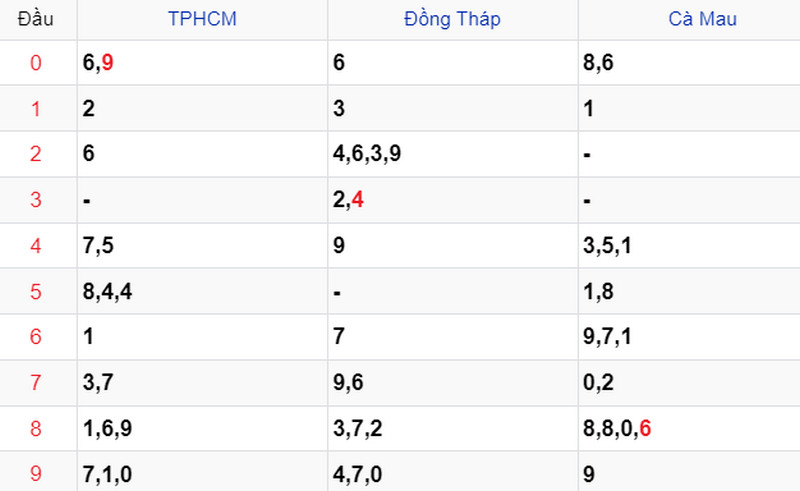Click the red head number 9
This screenshot has width=800, height=491.
click(x=35, y=474)
